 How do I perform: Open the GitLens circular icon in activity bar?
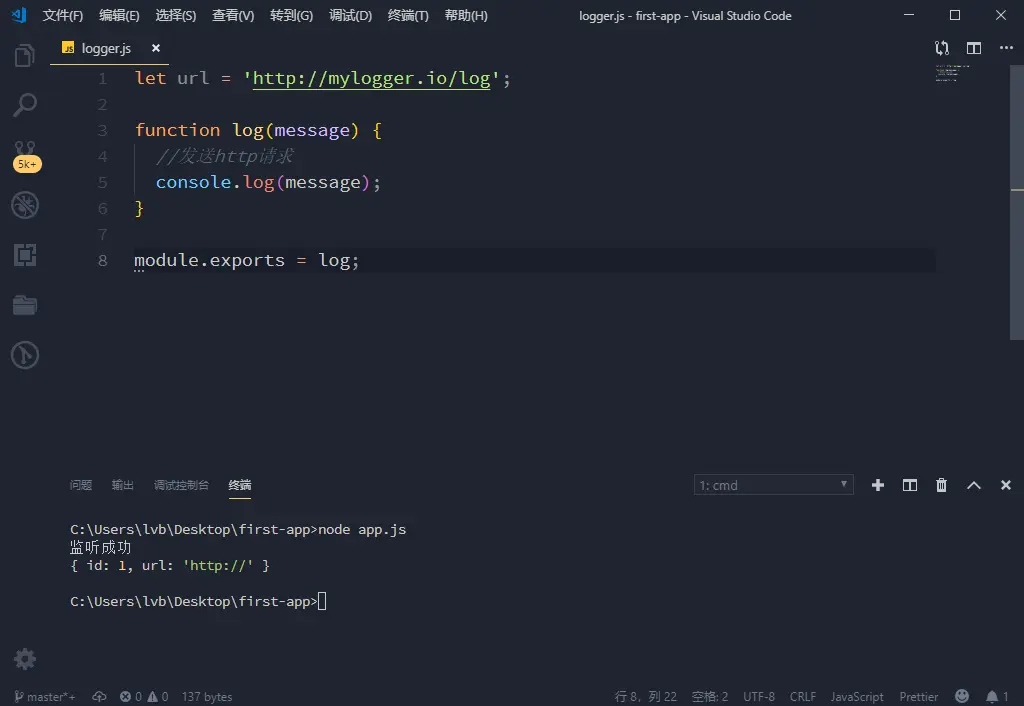[25, 355]
